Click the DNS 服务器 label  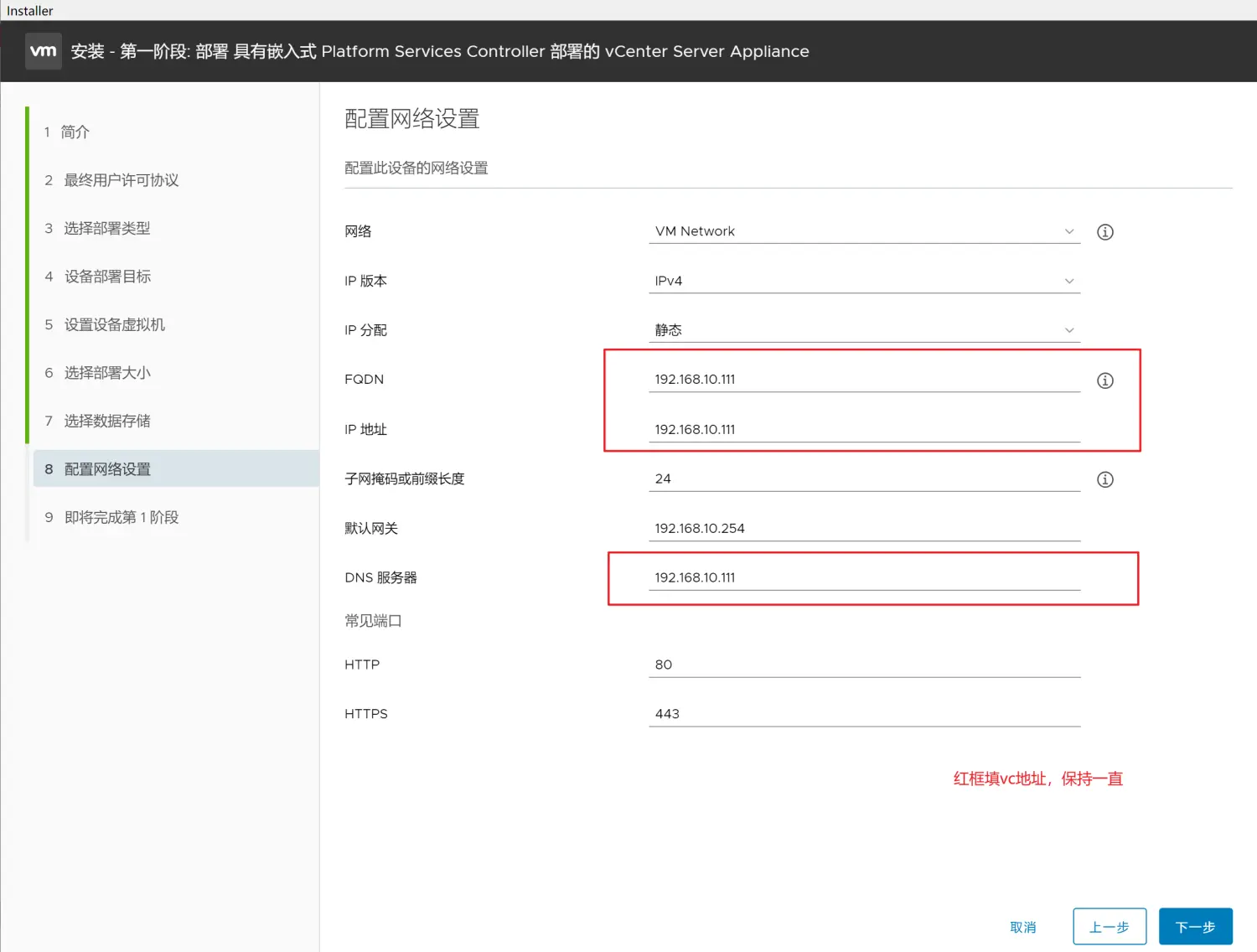[380, 577]
